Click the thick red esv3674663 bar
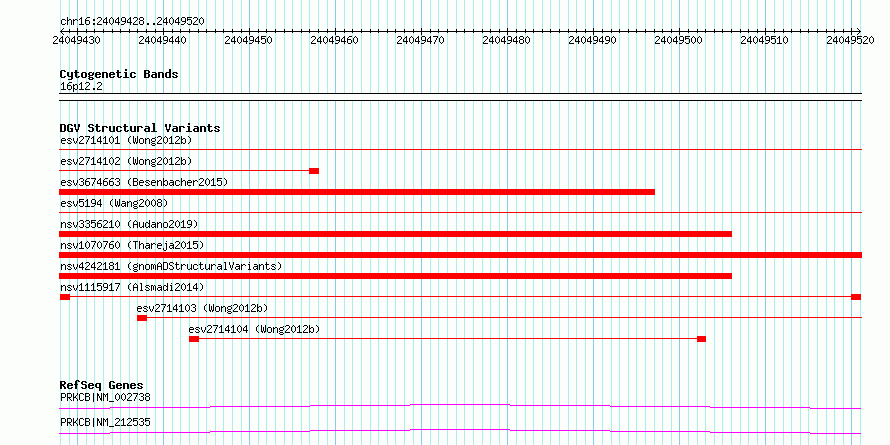 click(x=357, y=192)
